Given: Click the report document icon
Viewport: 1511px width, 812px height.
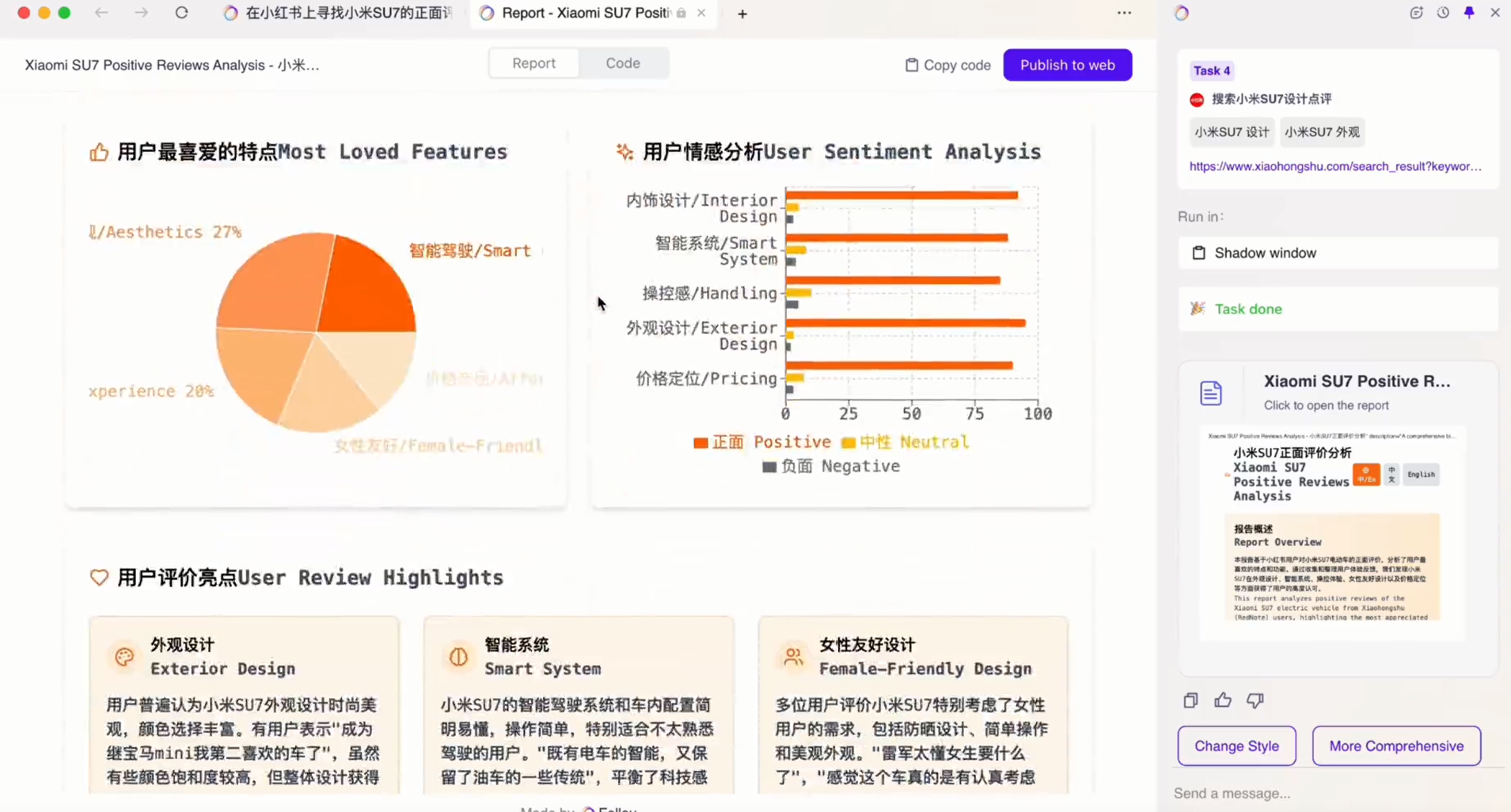Looking at the screenshot, I should [1210, 393].
